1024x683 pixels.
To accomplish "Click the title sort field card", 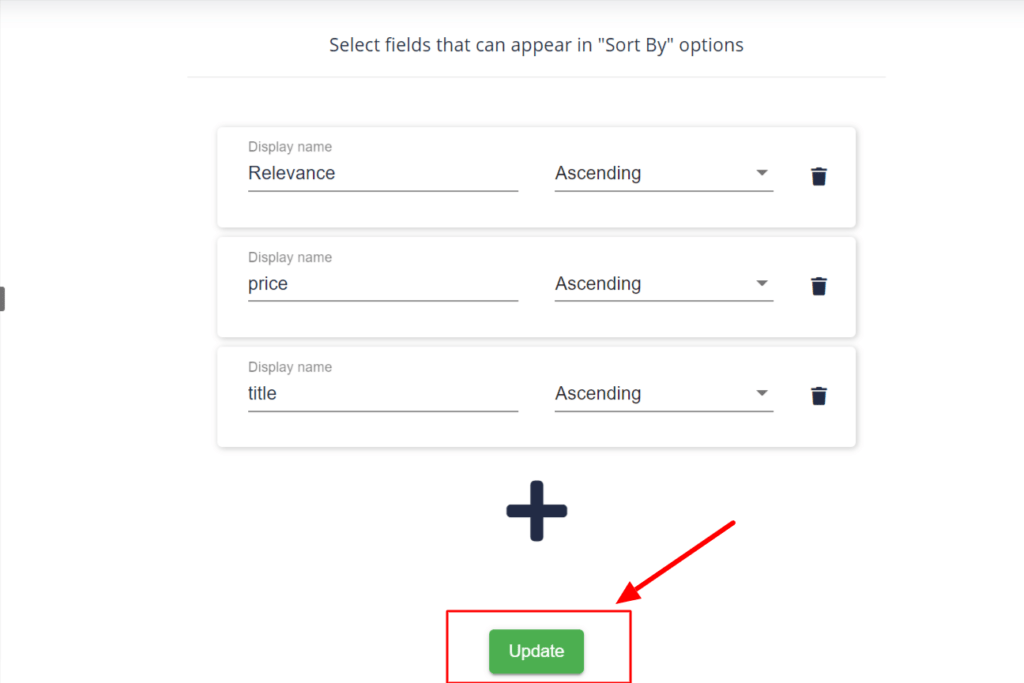I will (x=536, y=432).
